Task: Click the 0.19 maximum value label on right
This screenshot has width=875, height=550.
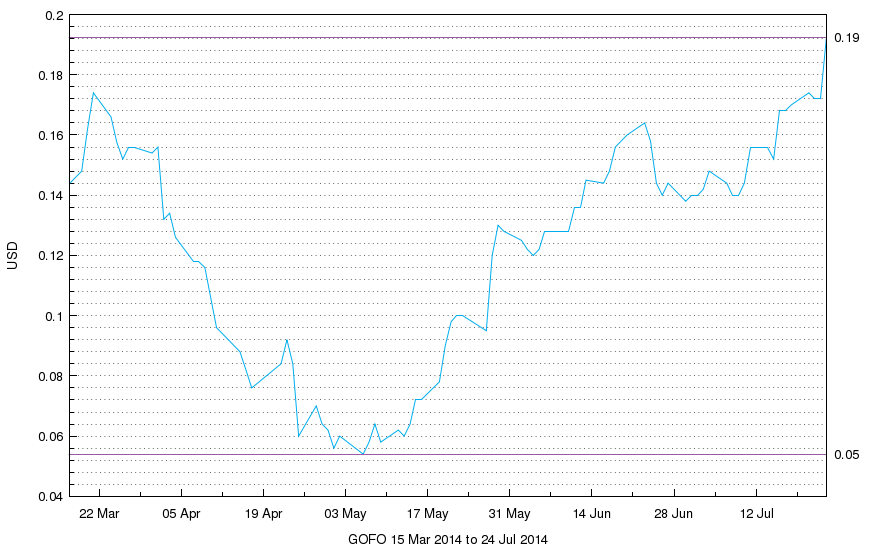Action: pos(846,38)
